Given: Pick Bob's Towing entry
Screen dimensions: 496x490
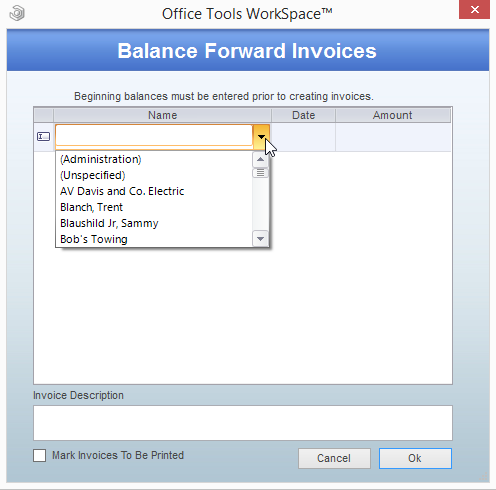Looking at the screenshot, I should coord(94,239).
